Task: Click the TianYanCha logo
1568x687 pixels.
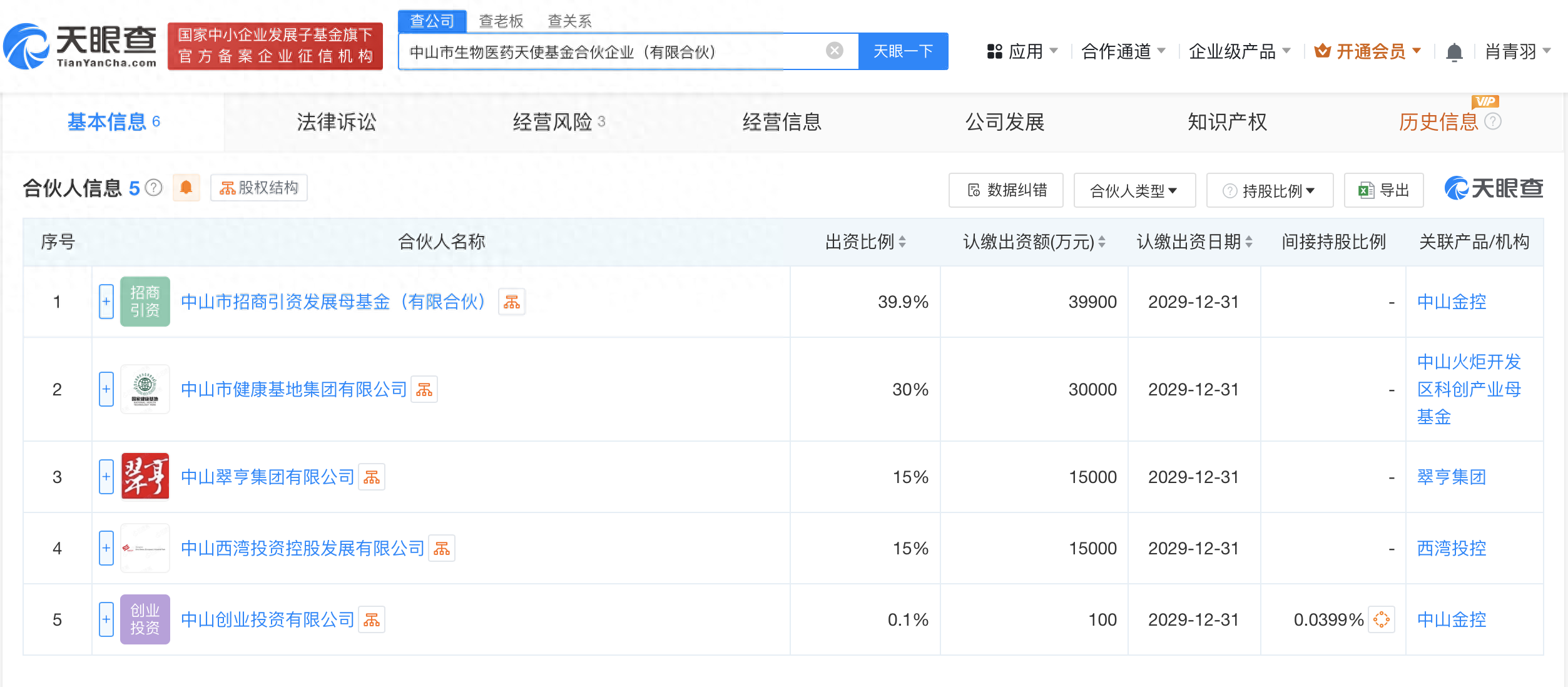Action: click(80, 46)
